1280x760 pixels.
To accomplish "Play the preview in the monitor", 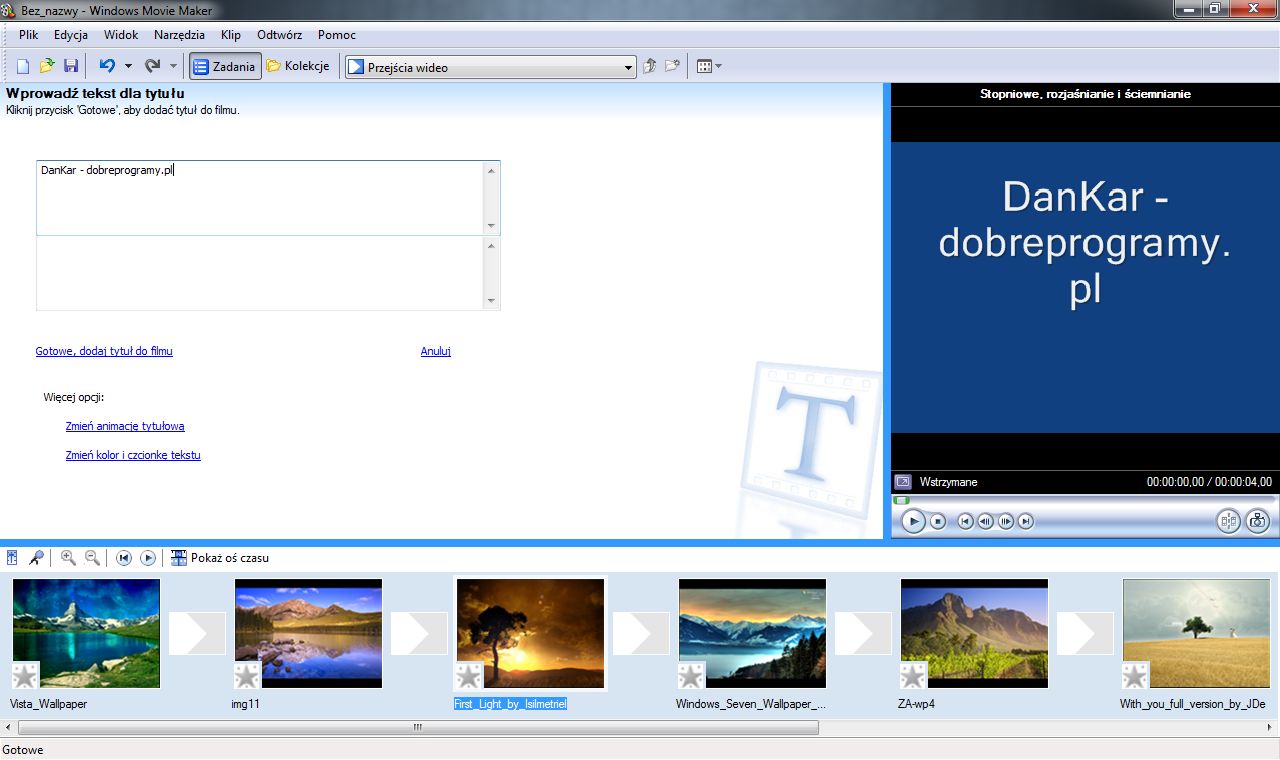I will point(913,521).
